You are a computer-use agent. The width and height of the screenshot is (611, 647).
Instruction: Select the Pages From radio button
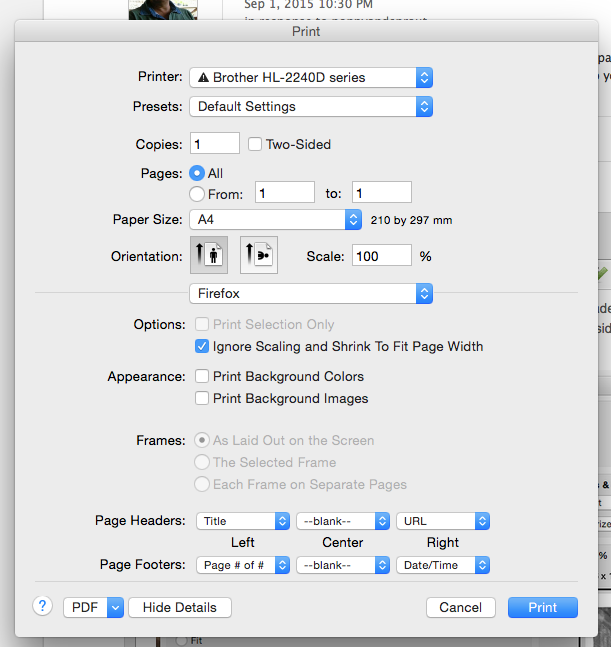(x=197, y=194)
